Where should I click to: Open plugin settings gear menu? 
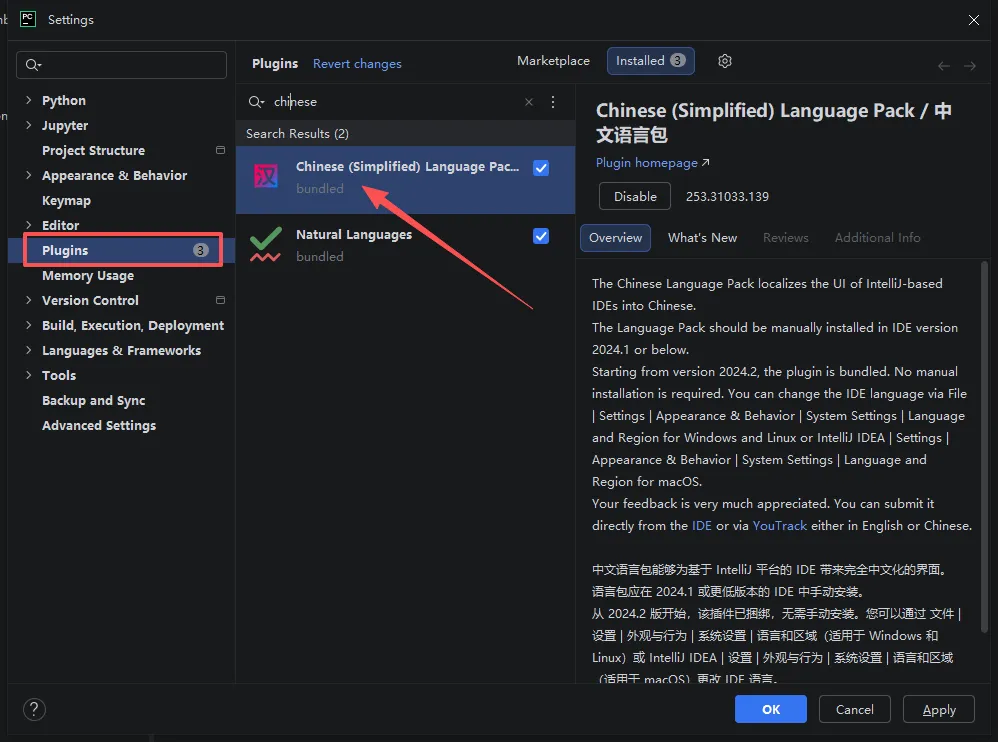coord(724,61)
